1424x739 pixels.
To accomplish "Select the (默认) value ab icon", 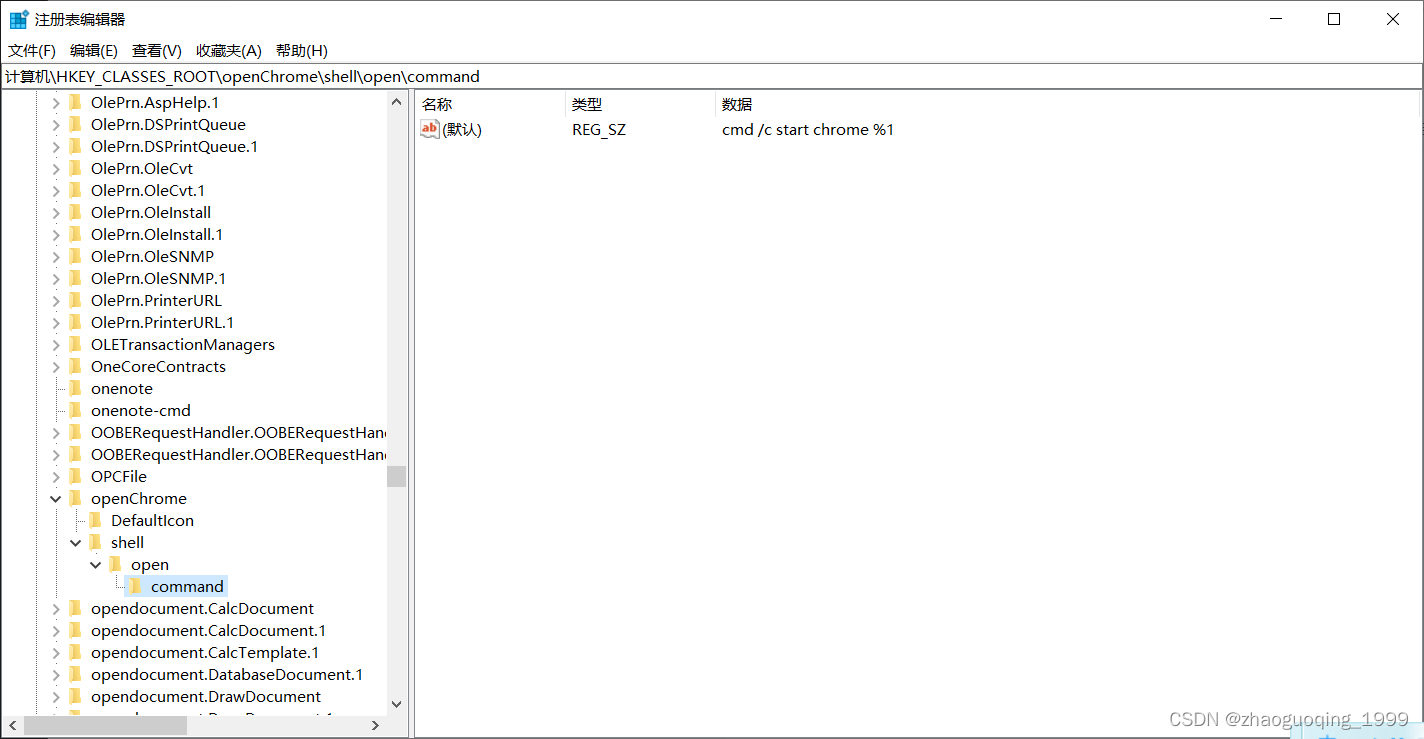I will (x=430, y=129).
